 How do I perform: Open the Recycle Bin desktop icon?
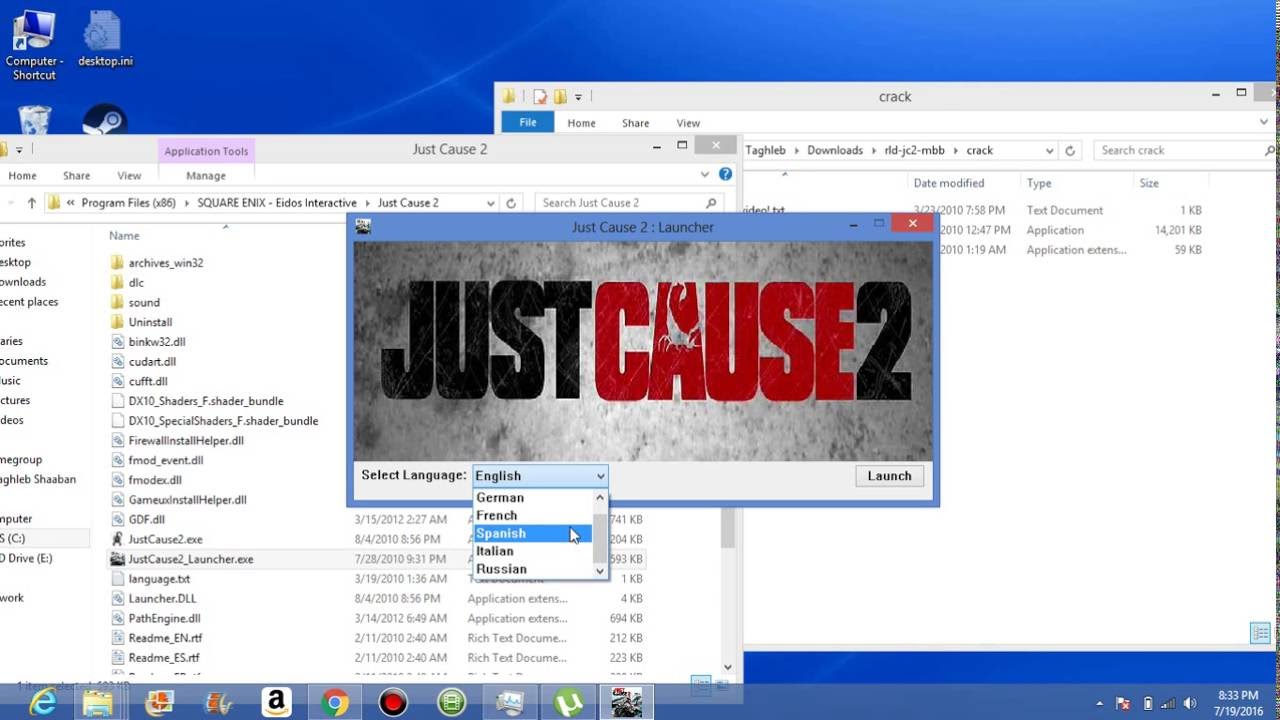pyautogui.click(x=35, y=121)
